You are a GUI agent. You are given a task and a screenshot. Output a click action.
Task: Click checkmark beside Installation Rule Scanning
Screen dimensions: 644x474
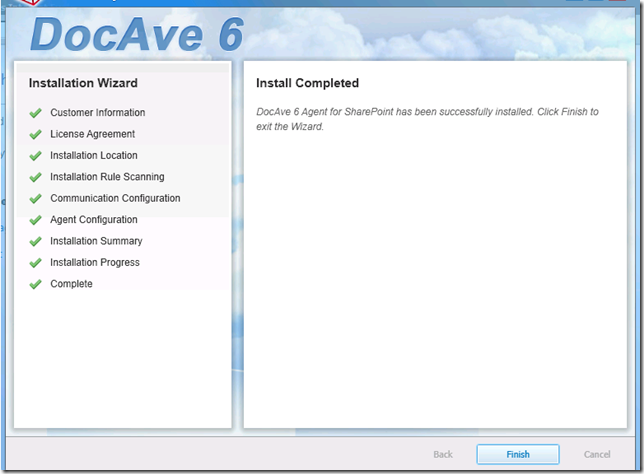point(36,177)
